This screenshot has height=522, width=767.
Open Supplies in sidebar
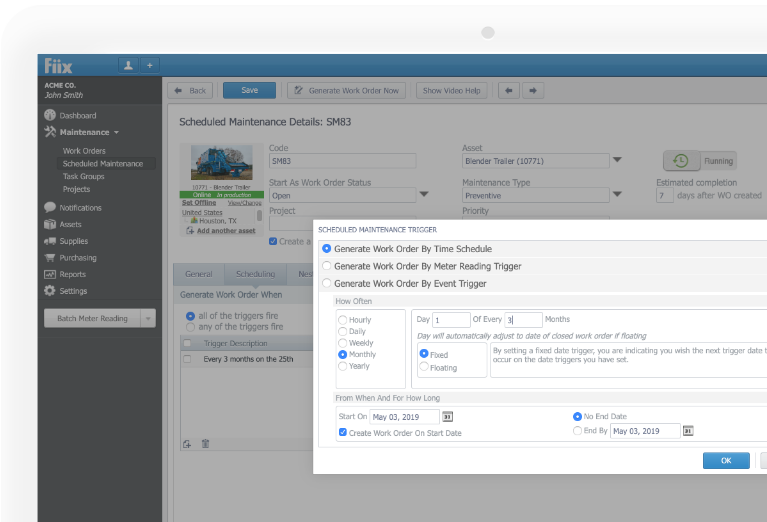pyautogui.click(x=66, y=241)
